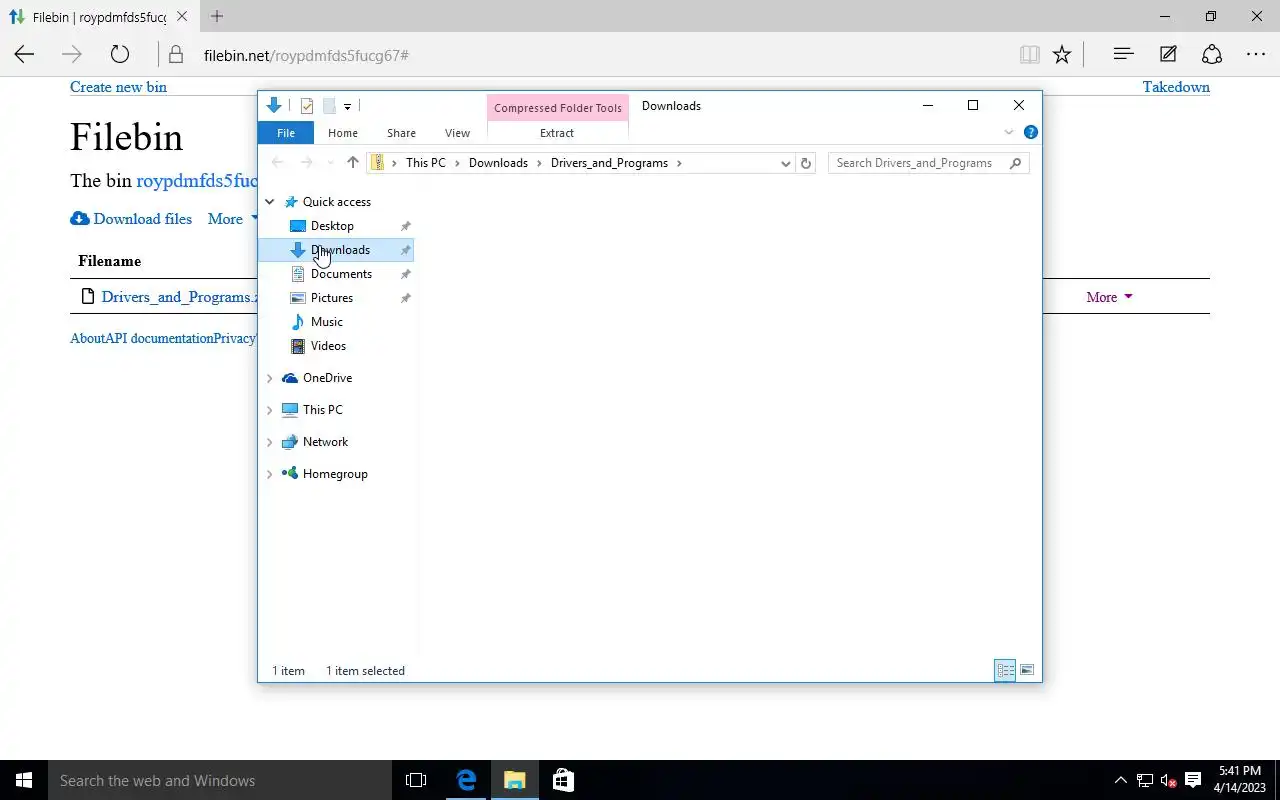Open the Windows Start button
Screen dimensions: 1280x800
pyautogui.click(x=24, y=780)
